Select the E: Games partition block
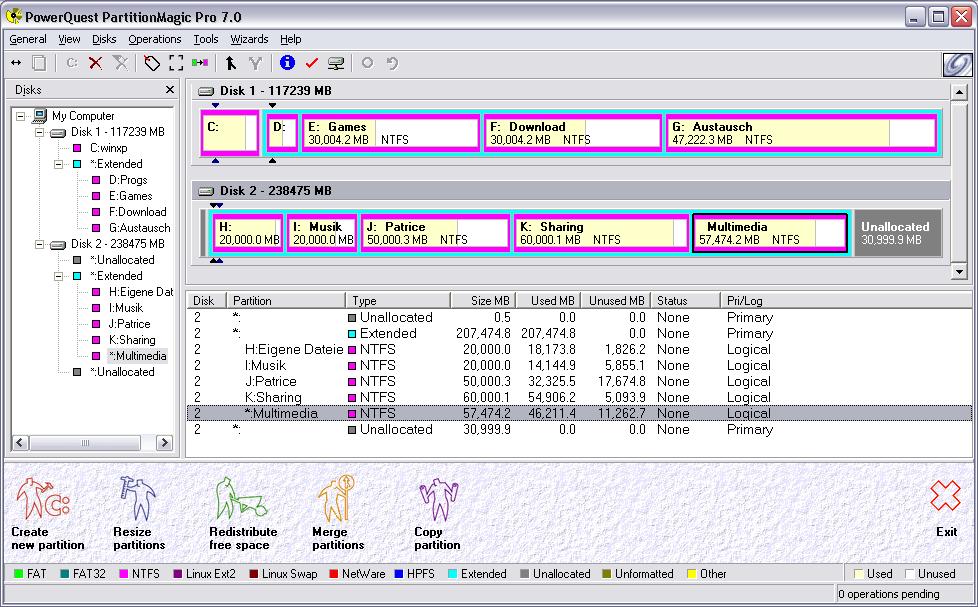 tap(390, 133)
